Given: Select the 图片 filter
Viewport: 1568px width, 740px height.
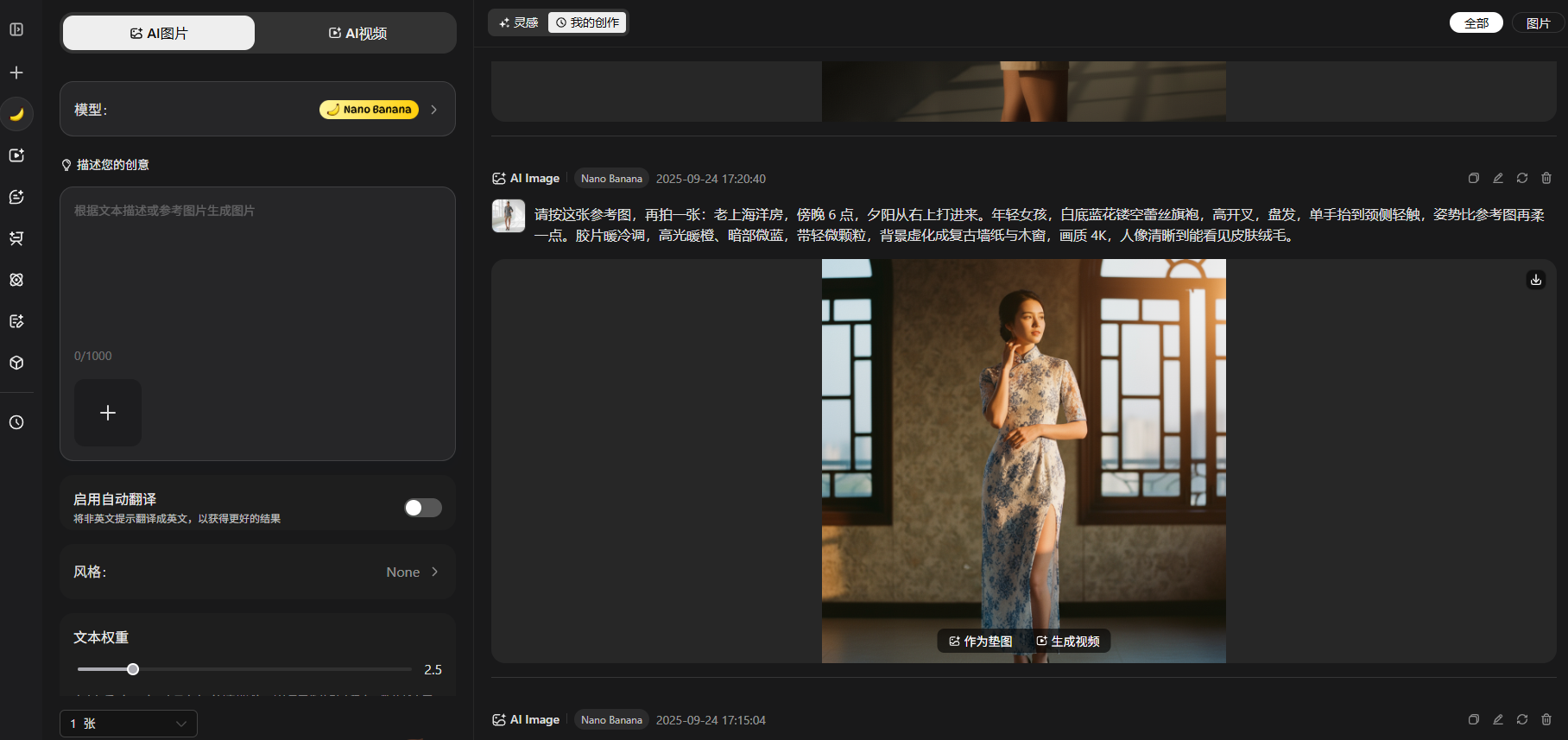Looking at the screenshot, I should 1539,22.
